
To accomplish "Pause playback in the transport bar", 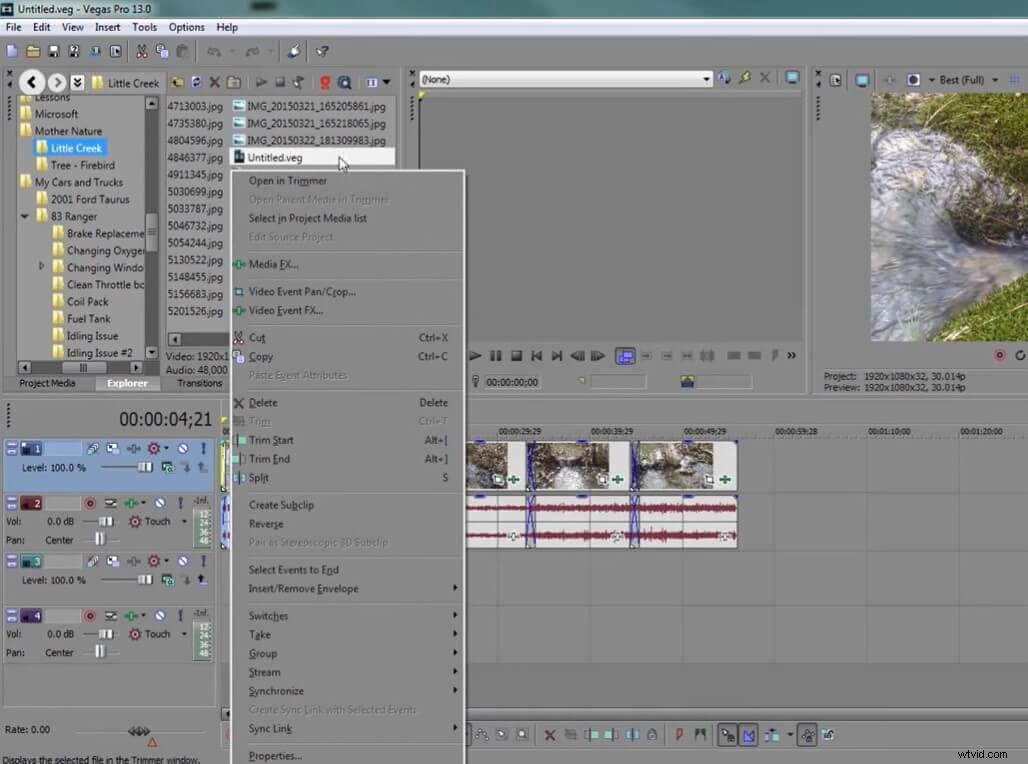I will 497,355.
